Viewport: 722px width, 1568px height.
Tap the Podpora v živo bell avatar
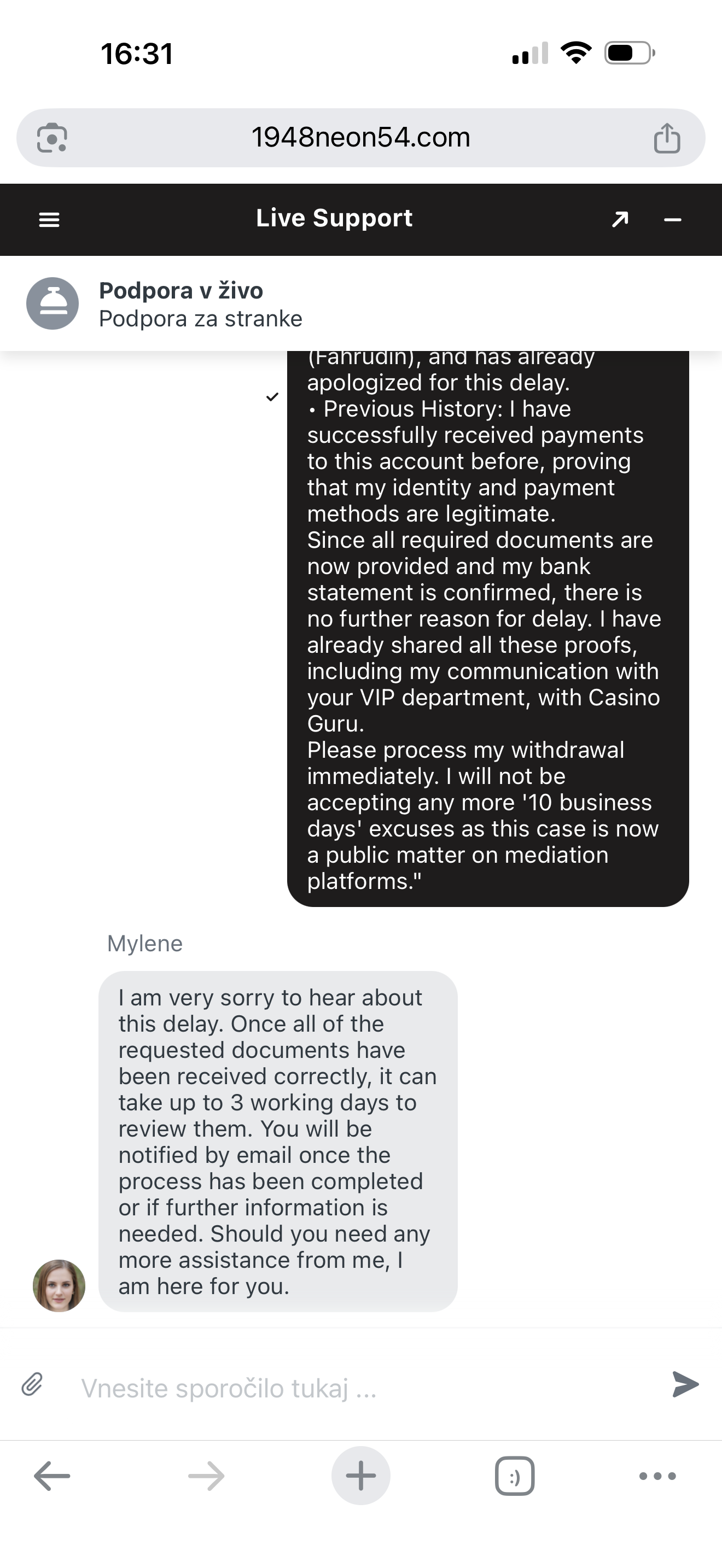pyautogui.click(x=53, y=303)
